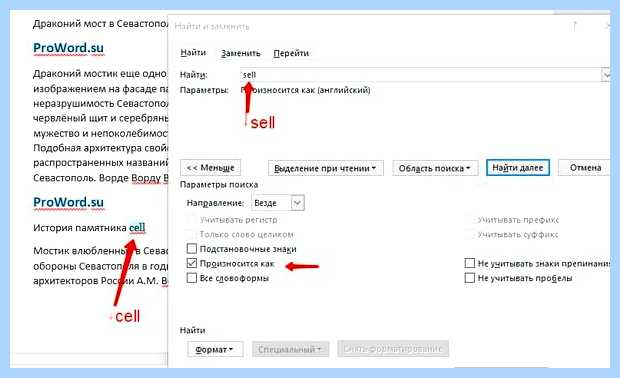620x378 pixels.
Task: Click the word cell in the document
Action: pyautogui.click(x=137, y=228)
